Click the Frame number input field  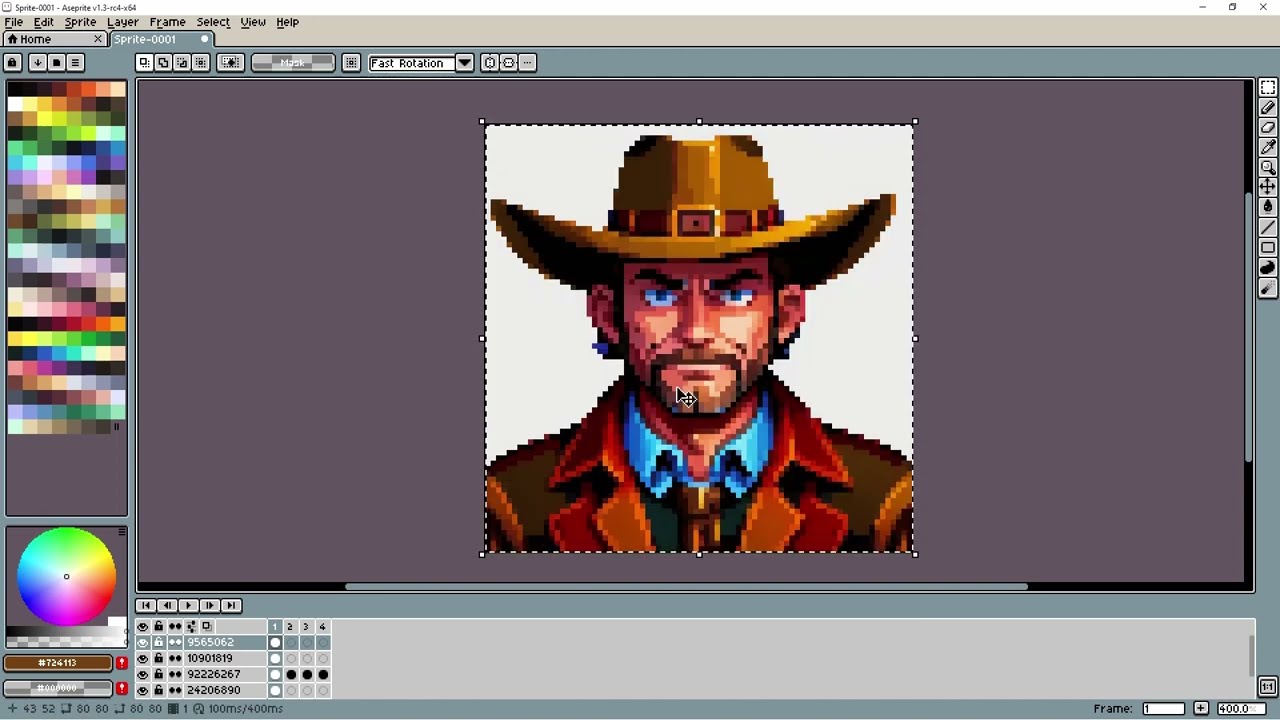[x=1165, y=709]
